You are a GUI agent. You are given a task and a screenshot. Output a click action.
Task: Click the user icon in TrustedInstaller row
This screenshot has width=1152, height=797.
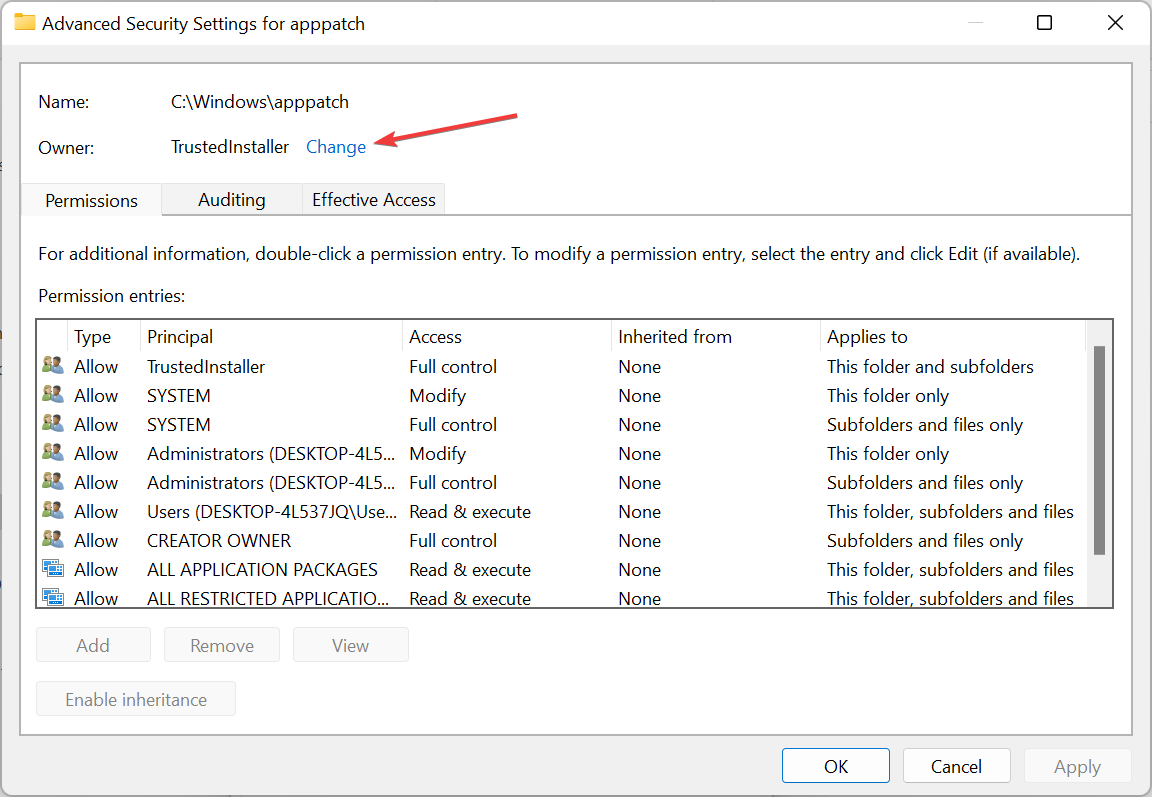[52, 366]
